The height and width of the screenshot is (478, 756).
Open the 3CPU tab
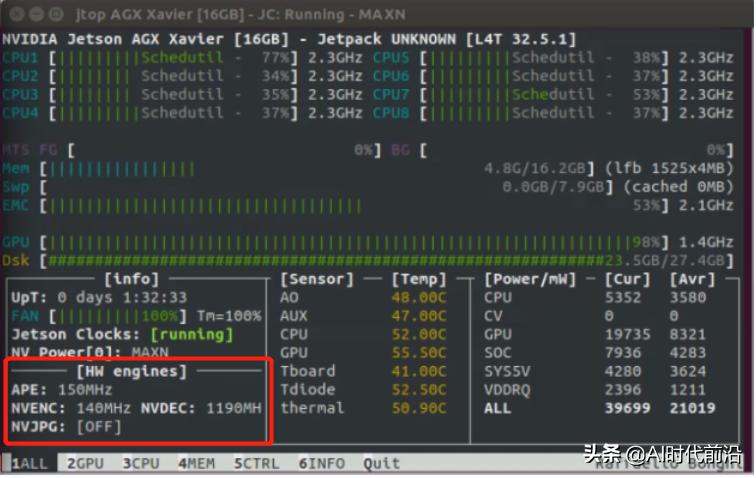tap(141, 464)
